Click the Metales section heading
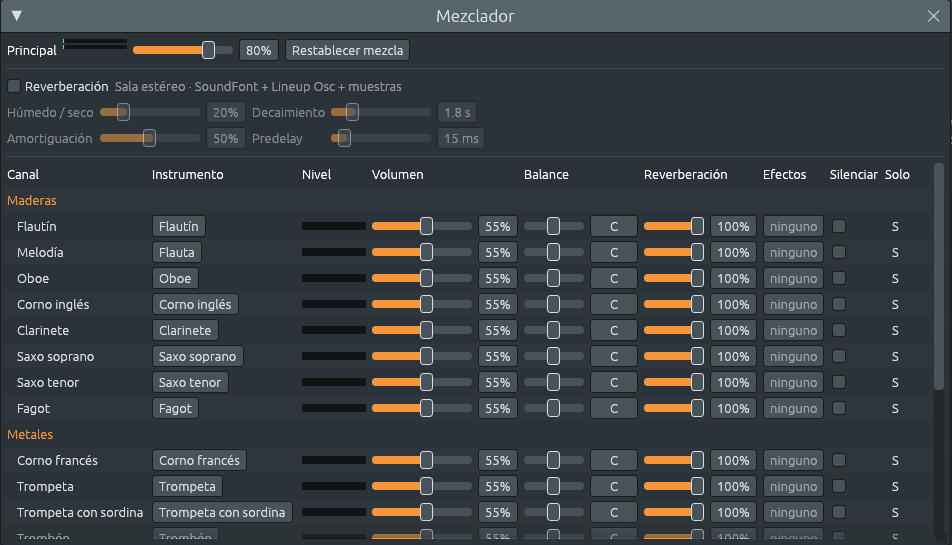 (x=30, y=435)
